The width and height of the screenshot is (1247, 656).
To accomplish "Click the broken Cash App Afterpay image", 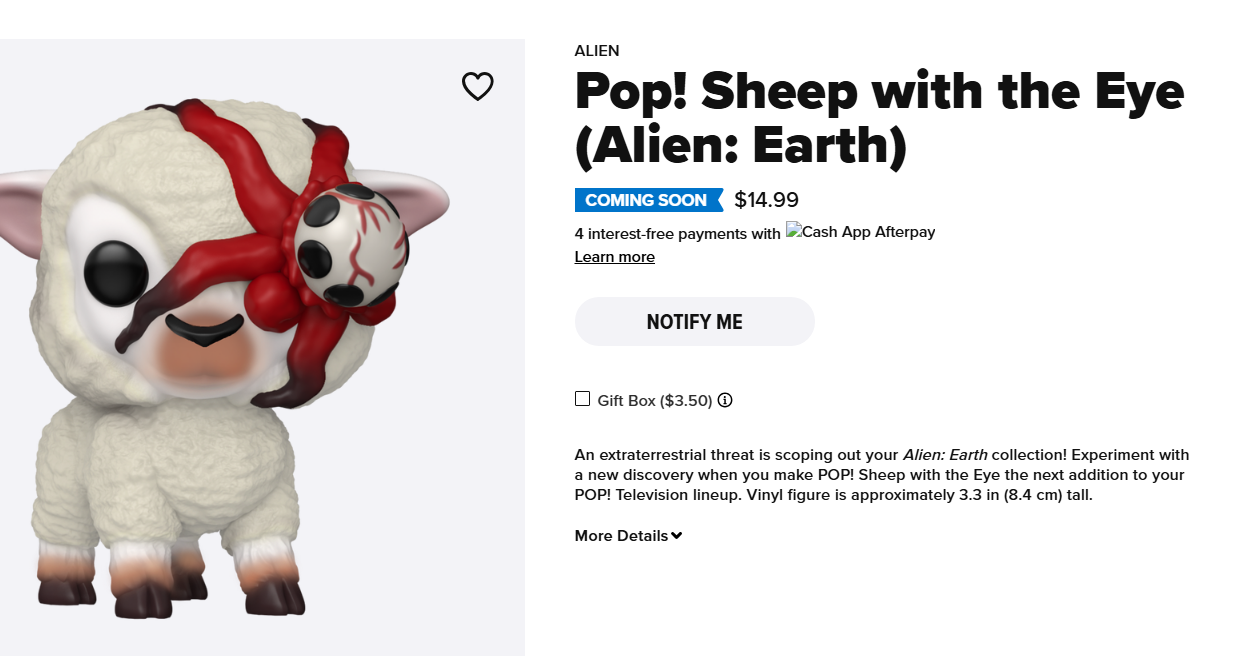I will click(860, 232).
